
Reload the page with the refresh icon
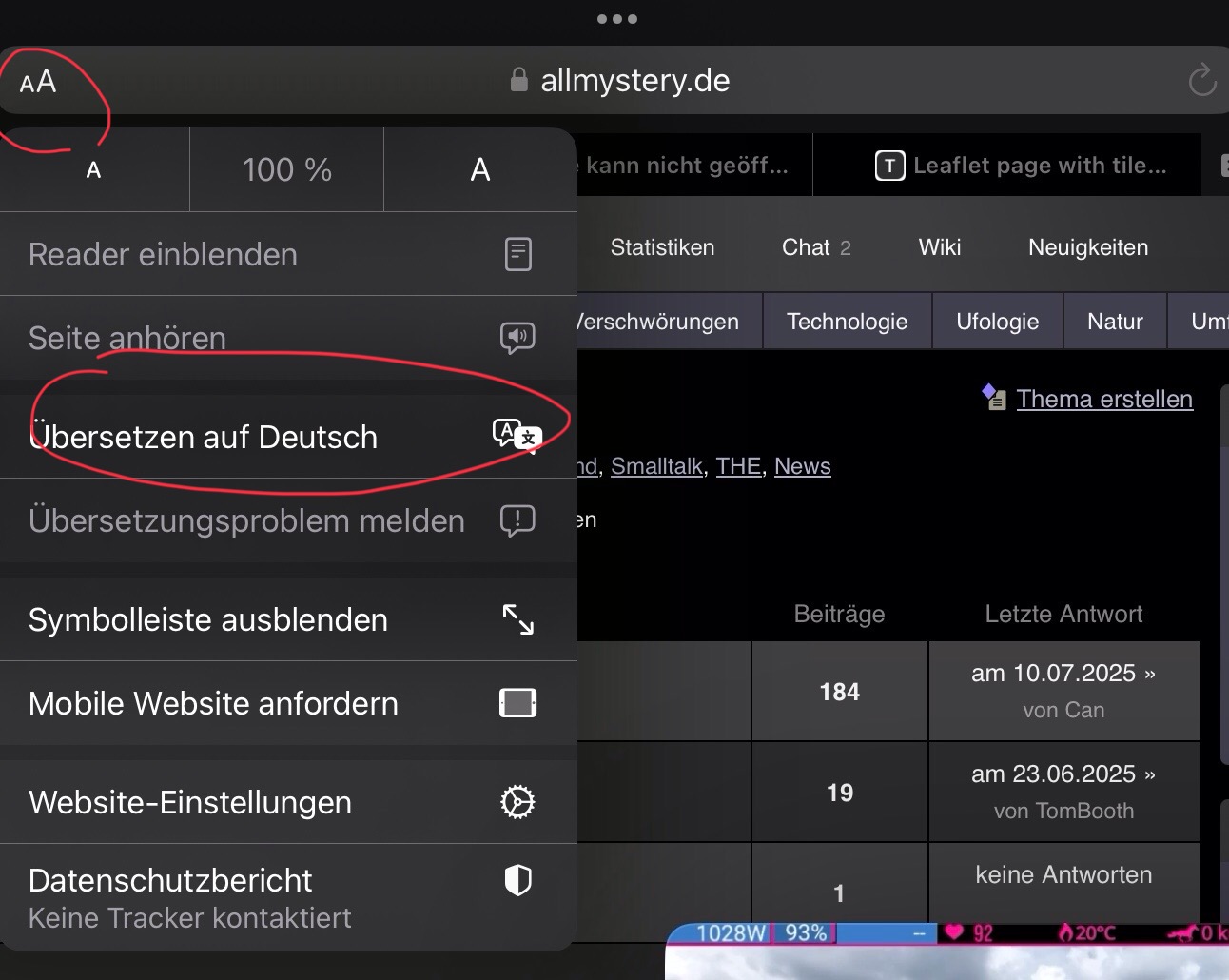[1202, 80]
